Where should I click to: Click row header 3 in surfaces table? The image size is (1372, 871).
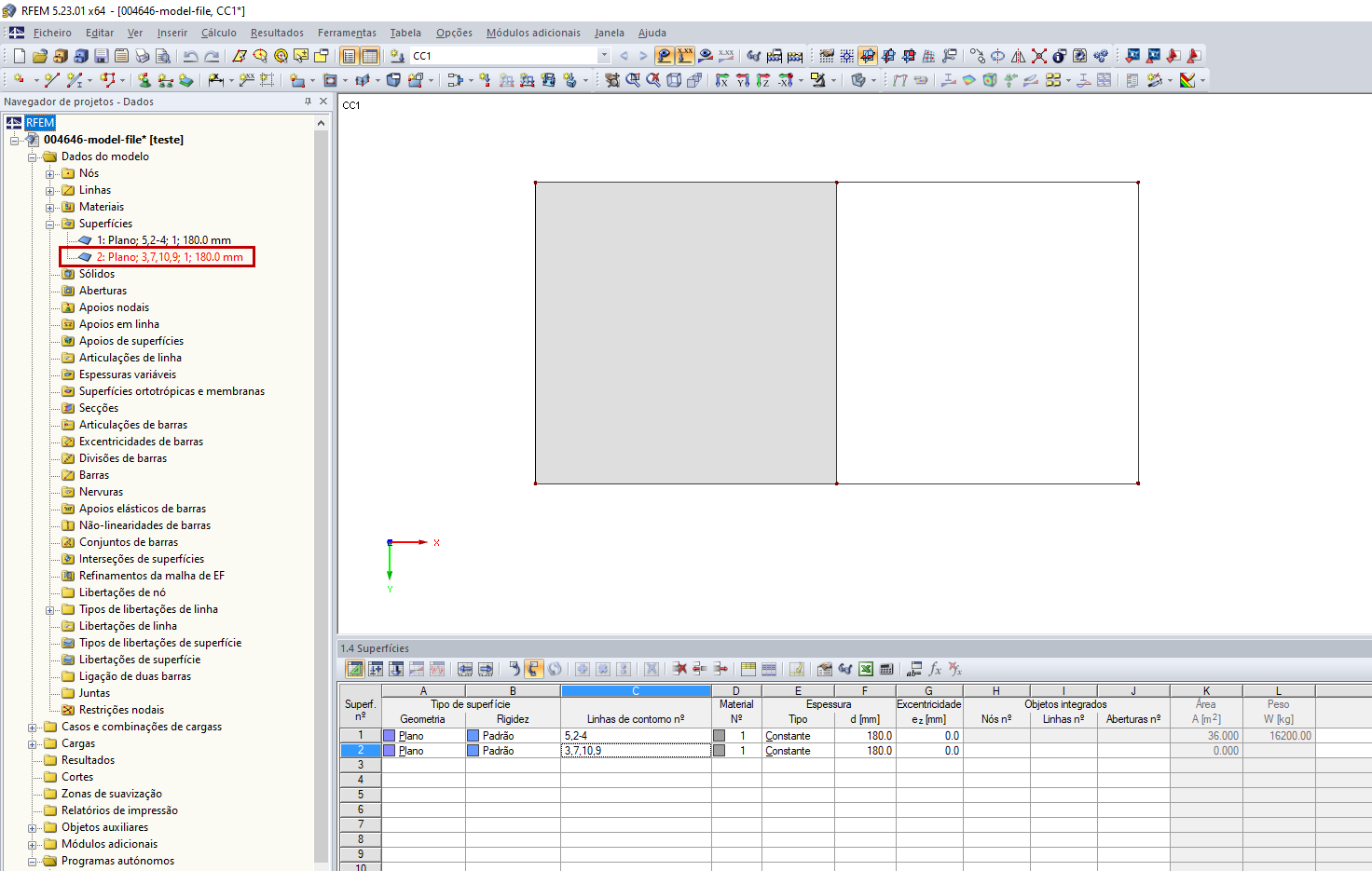click(360, 765)
